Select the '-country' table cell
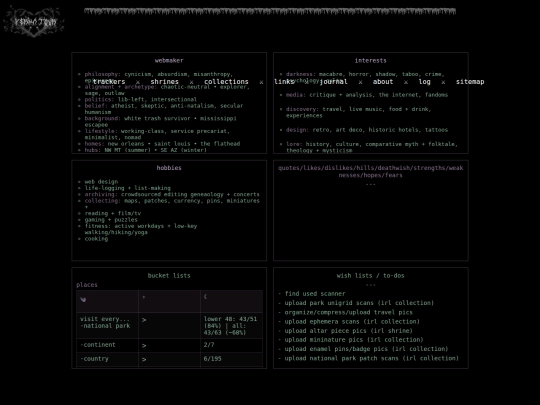The image size is (540, 405). [107, 360]
